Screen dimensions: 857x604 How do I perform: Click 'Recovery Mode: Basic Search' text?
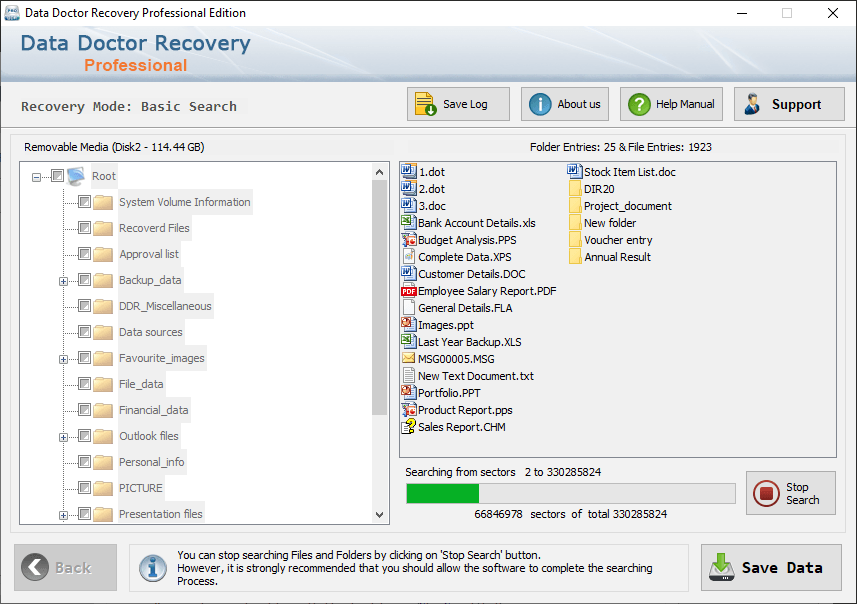tap(129, 107)
